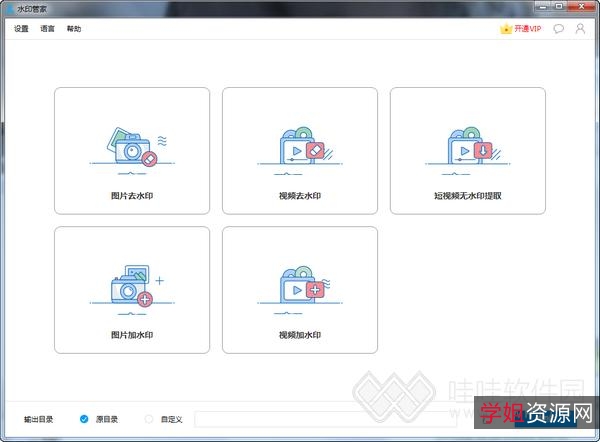Click the output directory path field

tap(326, 419)
